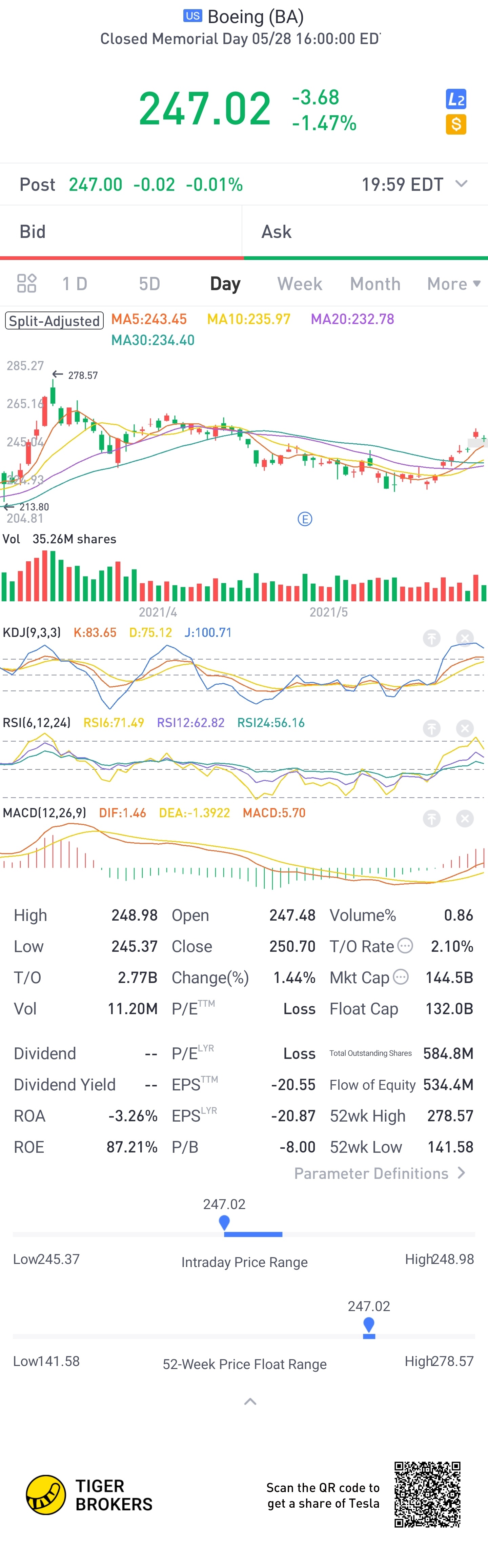The height and width of the screenshot is (1568, 488).
Task: Tap the RSI(6,12,24) indicator label
Action: pyautogui.click(x=37, y=723)
